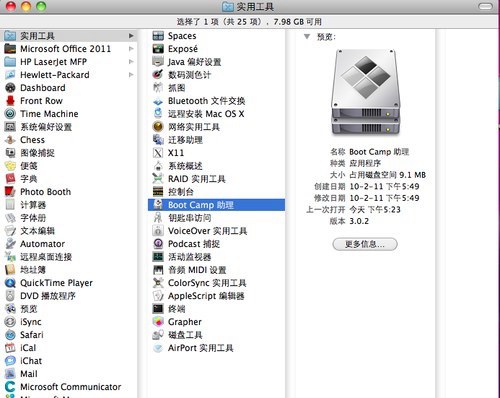
Task: Select the 抓图 row
Action: [x=216, y=88]
